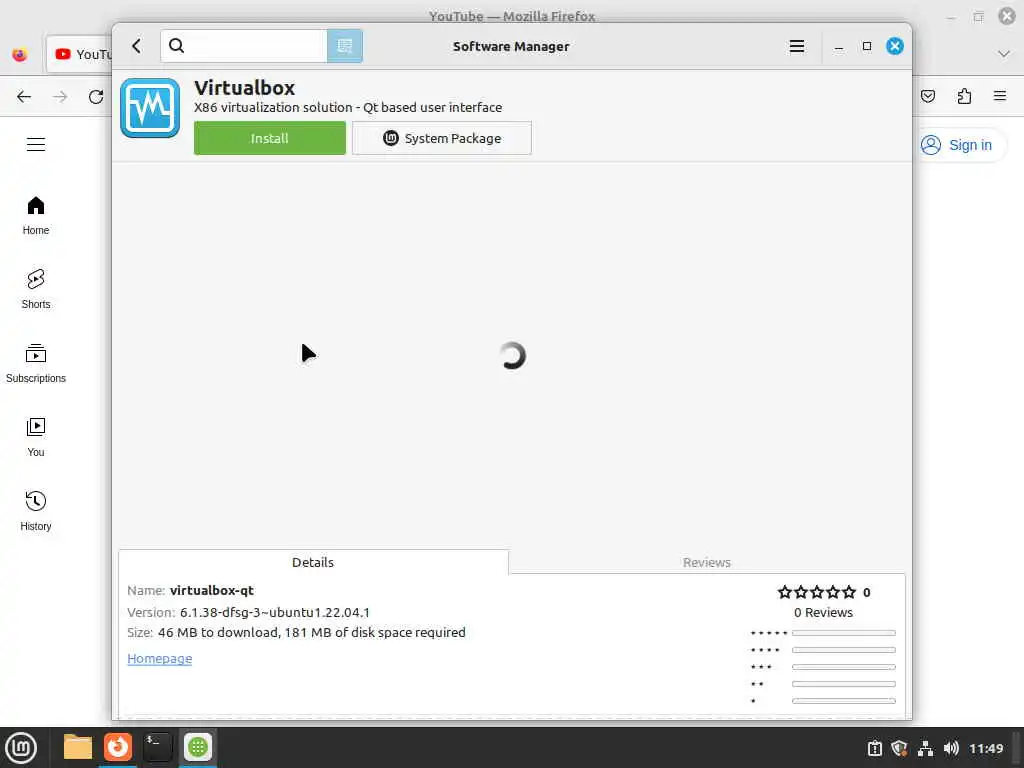
Task: Open network connection tray icon
Action: [x=925, y=748]
